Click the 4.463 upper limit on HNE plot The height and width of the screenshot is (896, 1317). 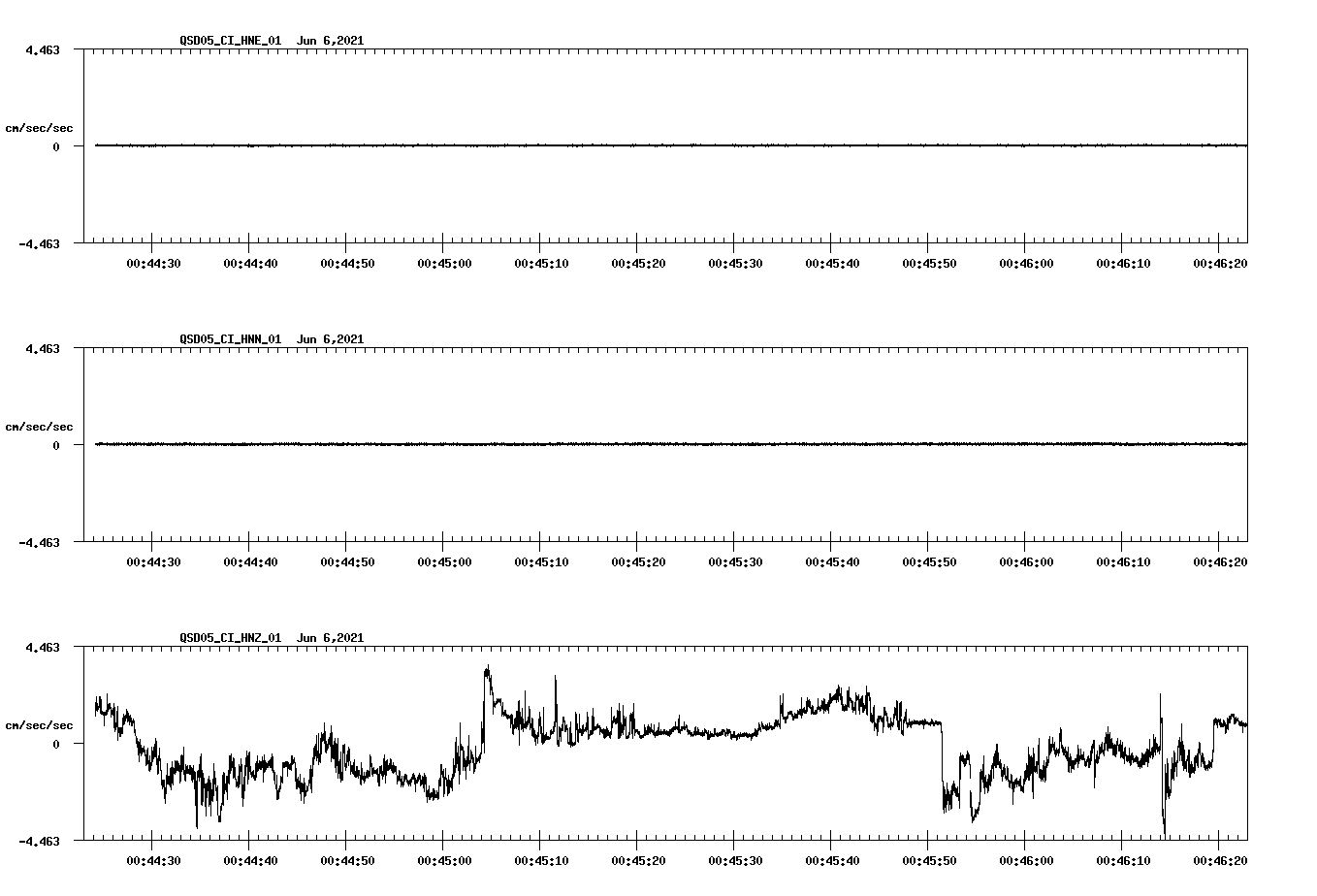(42, 49)
